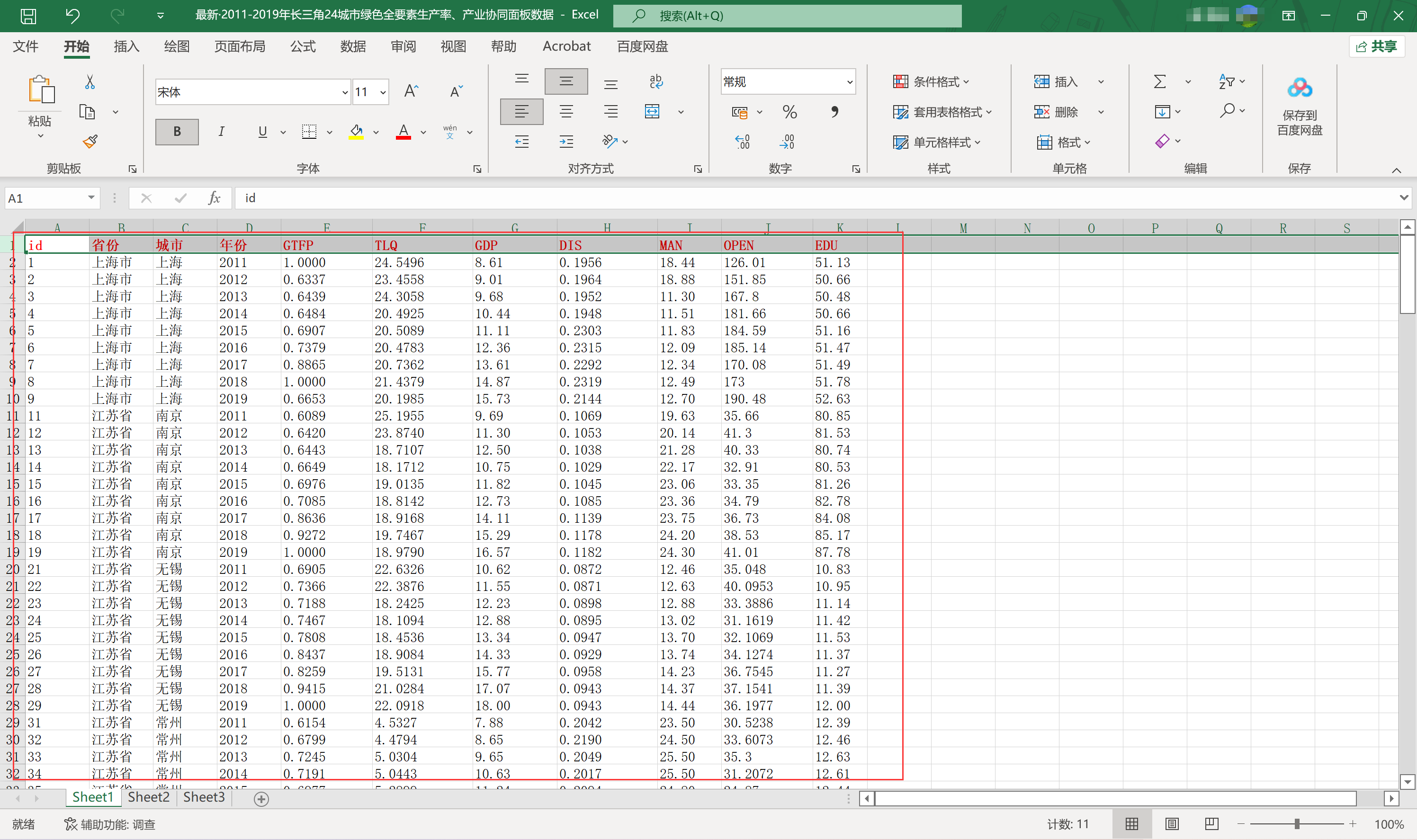Click Increase Font Size icon
Image resolution: width=1417 pixels, height=840 pixels.
pyautogui.click(x=411, y=91)
